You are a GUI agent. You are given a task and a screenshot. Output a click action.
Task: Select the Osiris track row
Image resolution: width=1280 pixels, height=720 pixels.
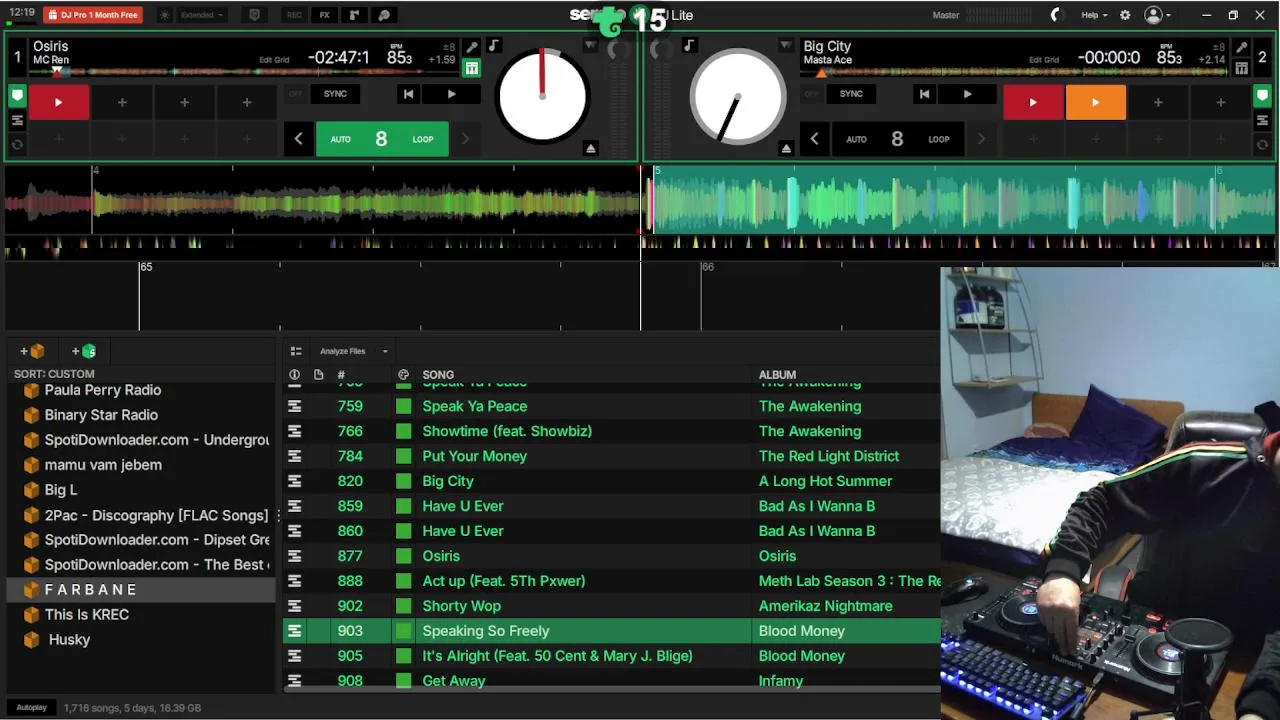(x=612, y=556)
